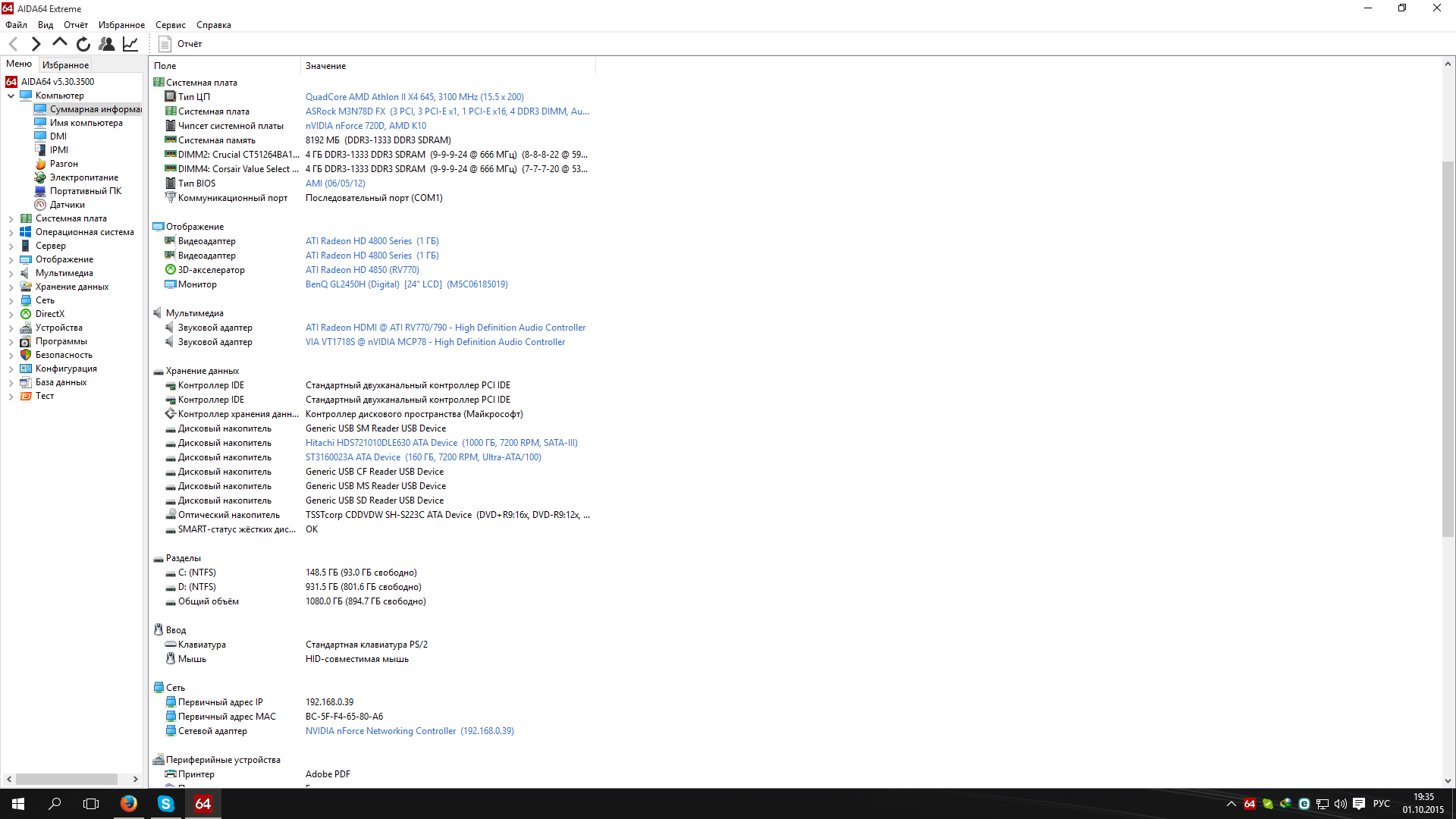Click main pane scroll-down arrow
Image resolution: width=1456 pixels, height=819 pixels.
(1448, 780)
